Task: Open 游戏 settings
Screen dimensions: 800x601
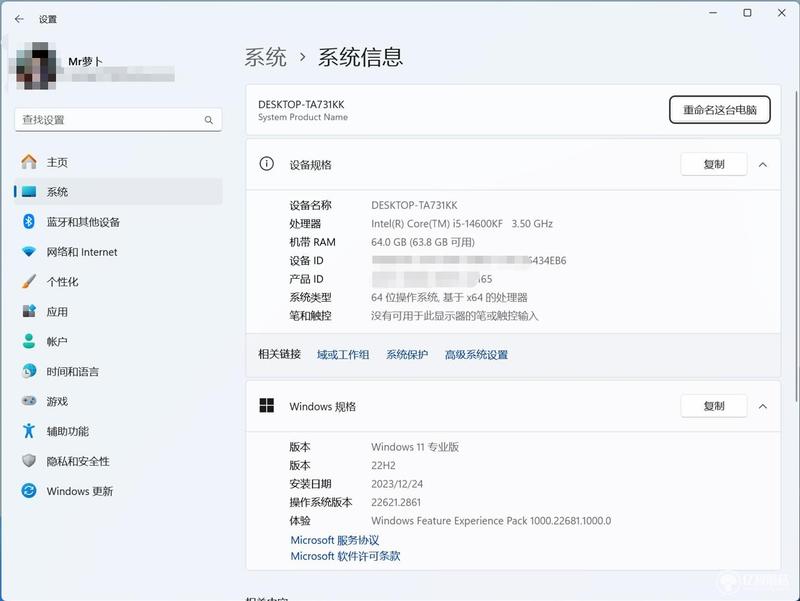Action: point(118,401)
